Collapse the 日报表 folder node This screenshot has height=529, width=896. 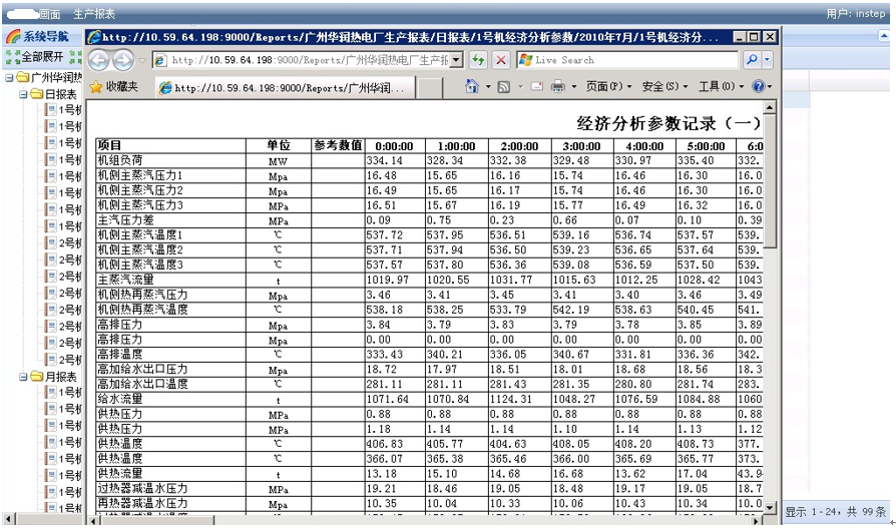[x=23, y=94]
